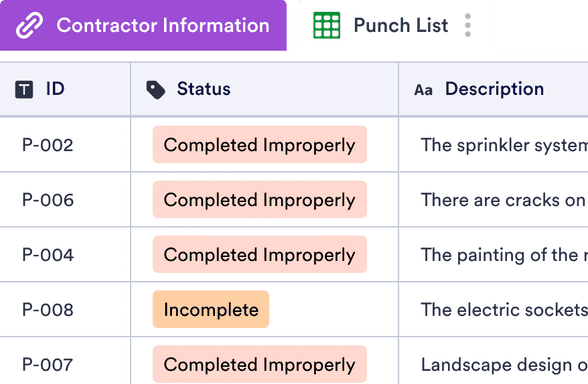The image size is (588, 384).
Task: Click the sprinkler system description cell
Action: pyautogui.click(x=493, y=145)
